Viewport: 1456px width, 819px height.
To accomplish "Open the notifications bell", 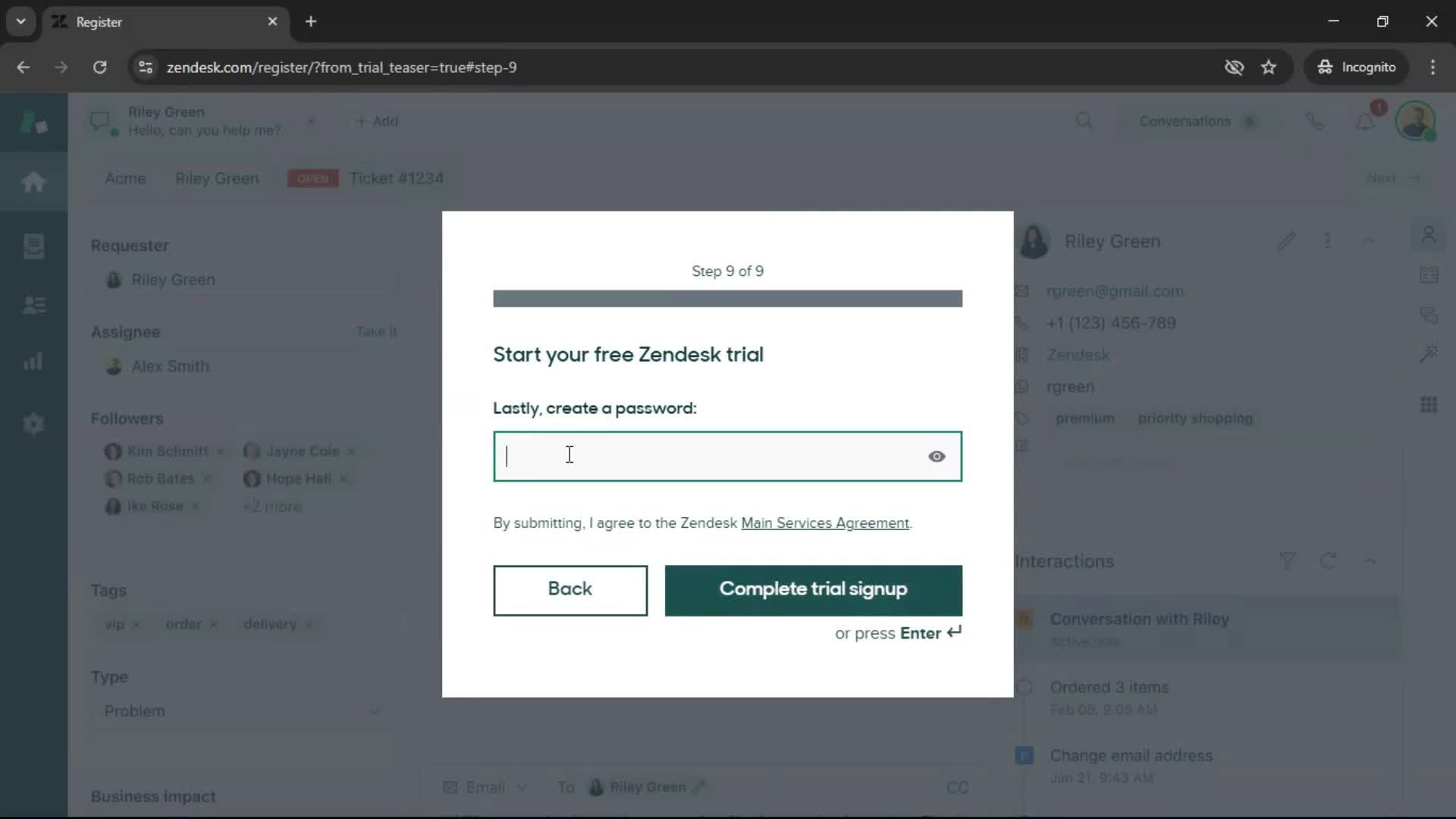I will tap(1365, 121).
